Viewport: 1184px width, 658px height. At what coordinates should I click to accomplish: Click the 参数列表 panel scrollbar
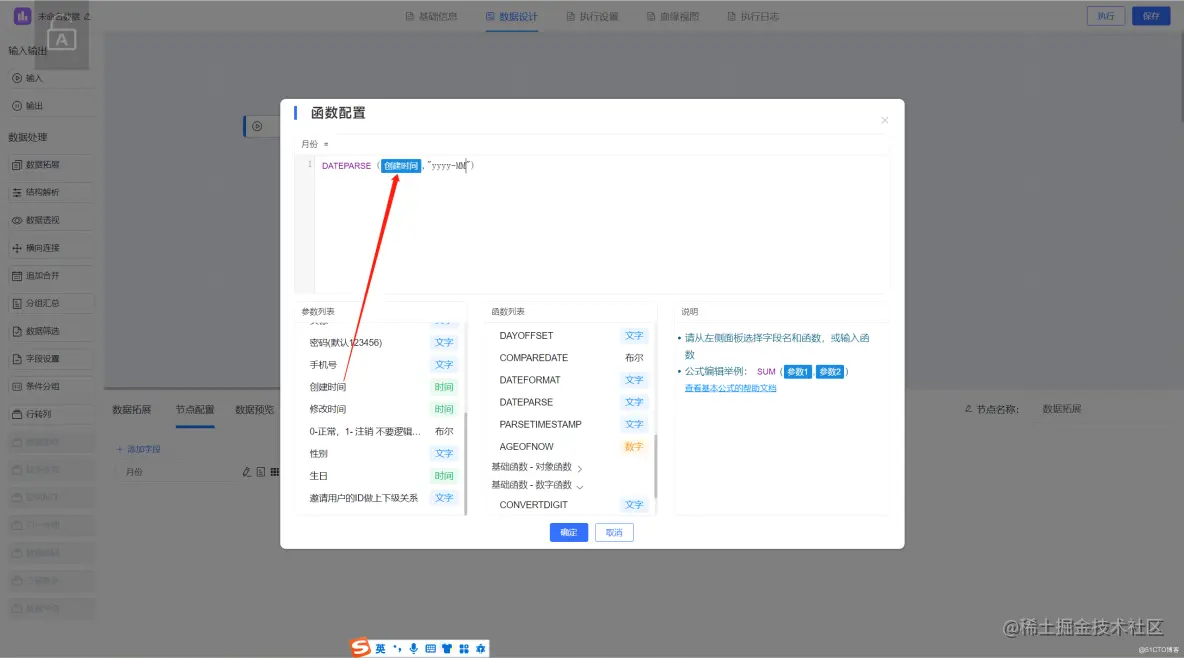point(466,463)
